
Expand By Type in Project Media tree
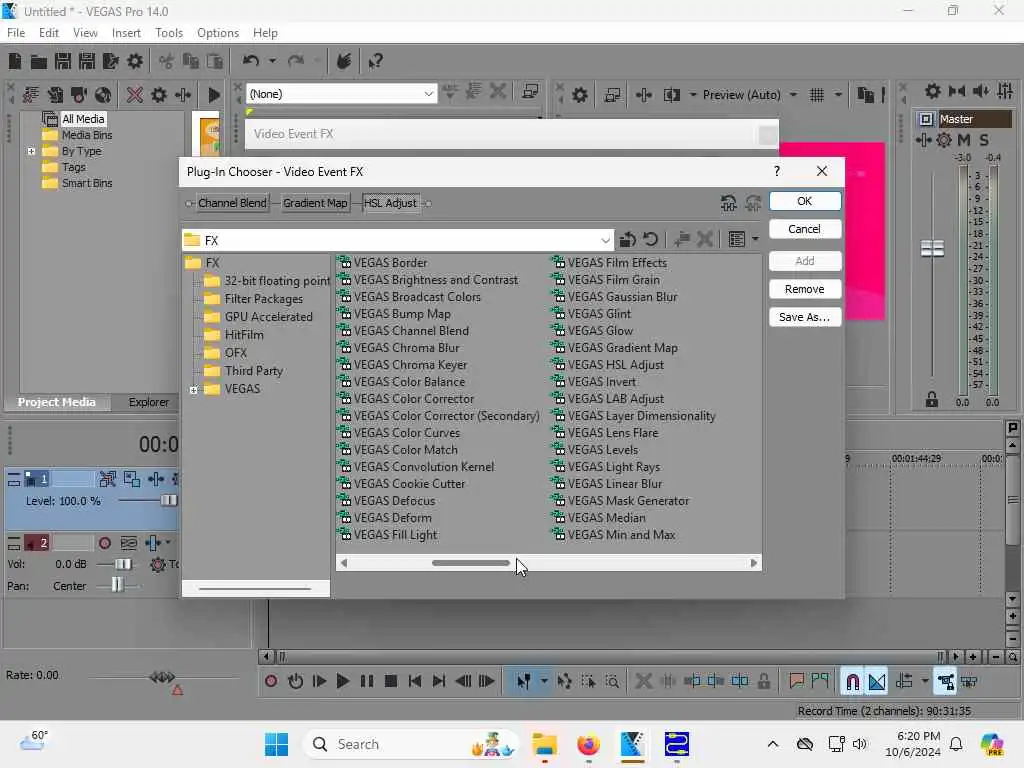point(31,151)
